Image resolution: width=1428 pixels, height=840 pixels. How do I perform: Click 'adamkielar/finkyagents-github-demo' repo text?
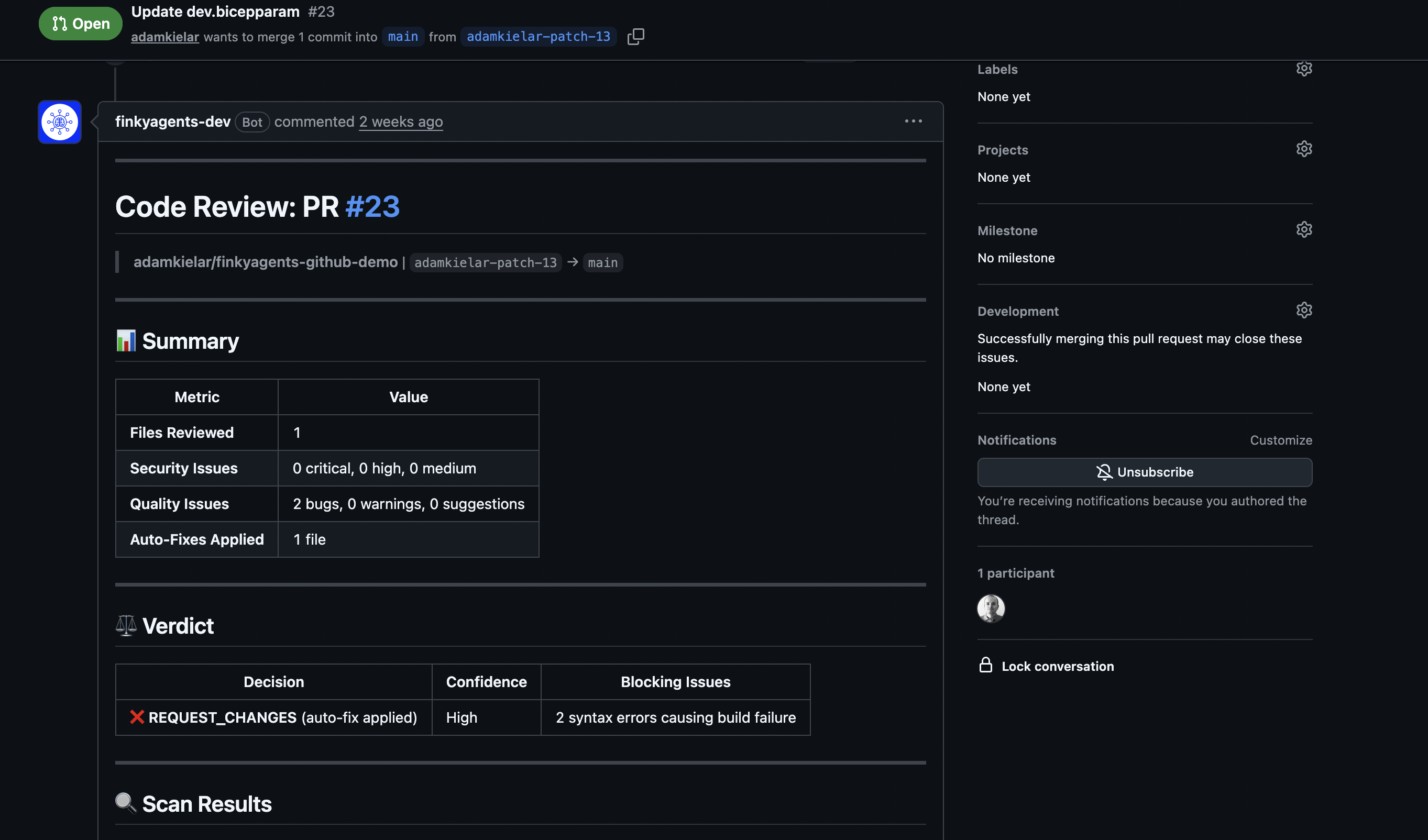pos(265,262)
